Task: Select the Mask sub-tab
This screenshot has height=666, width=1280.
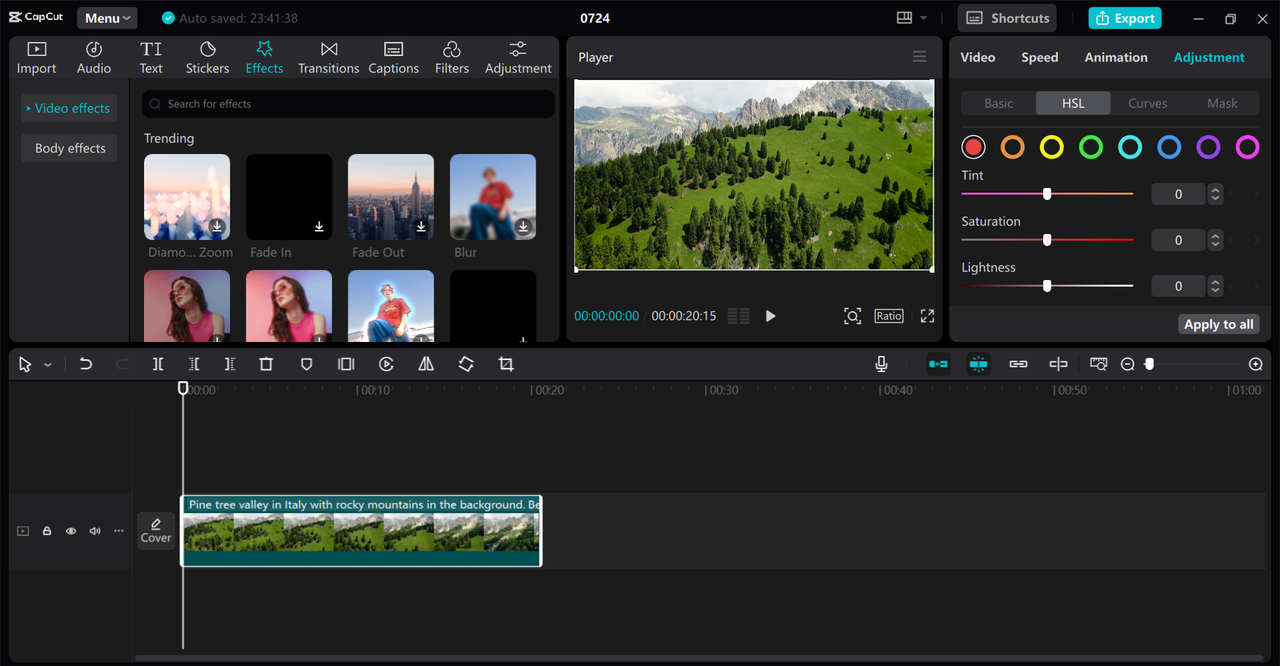Action: 1222,103
